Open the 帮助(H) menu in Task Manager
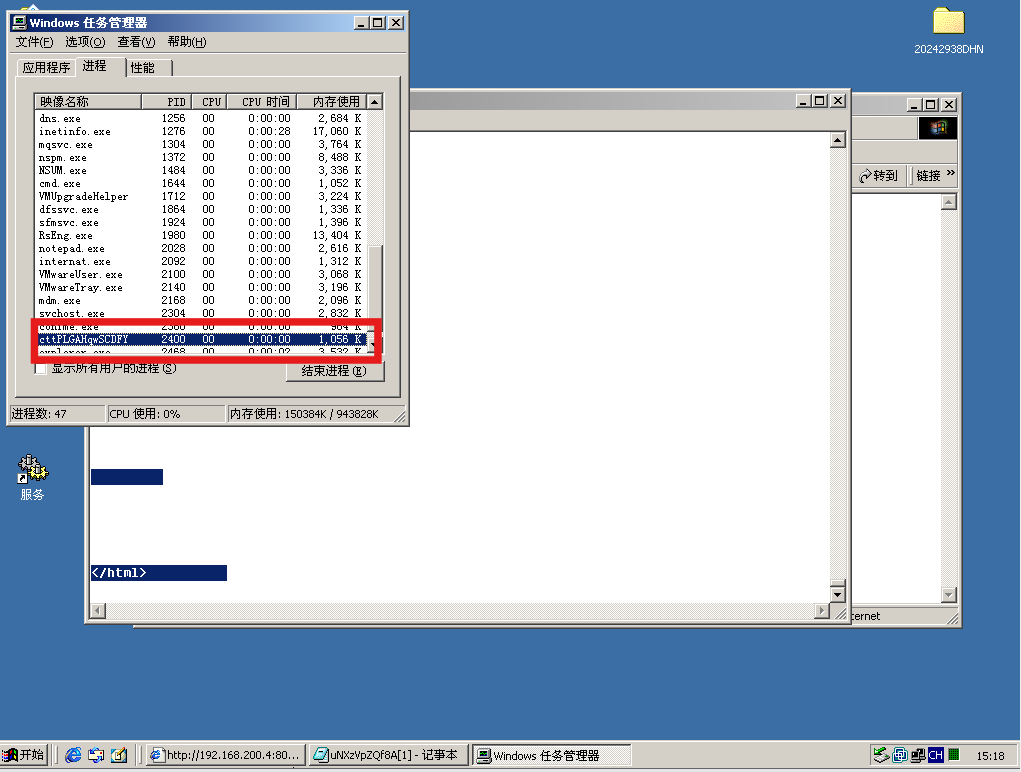 [x=187, y=42]
